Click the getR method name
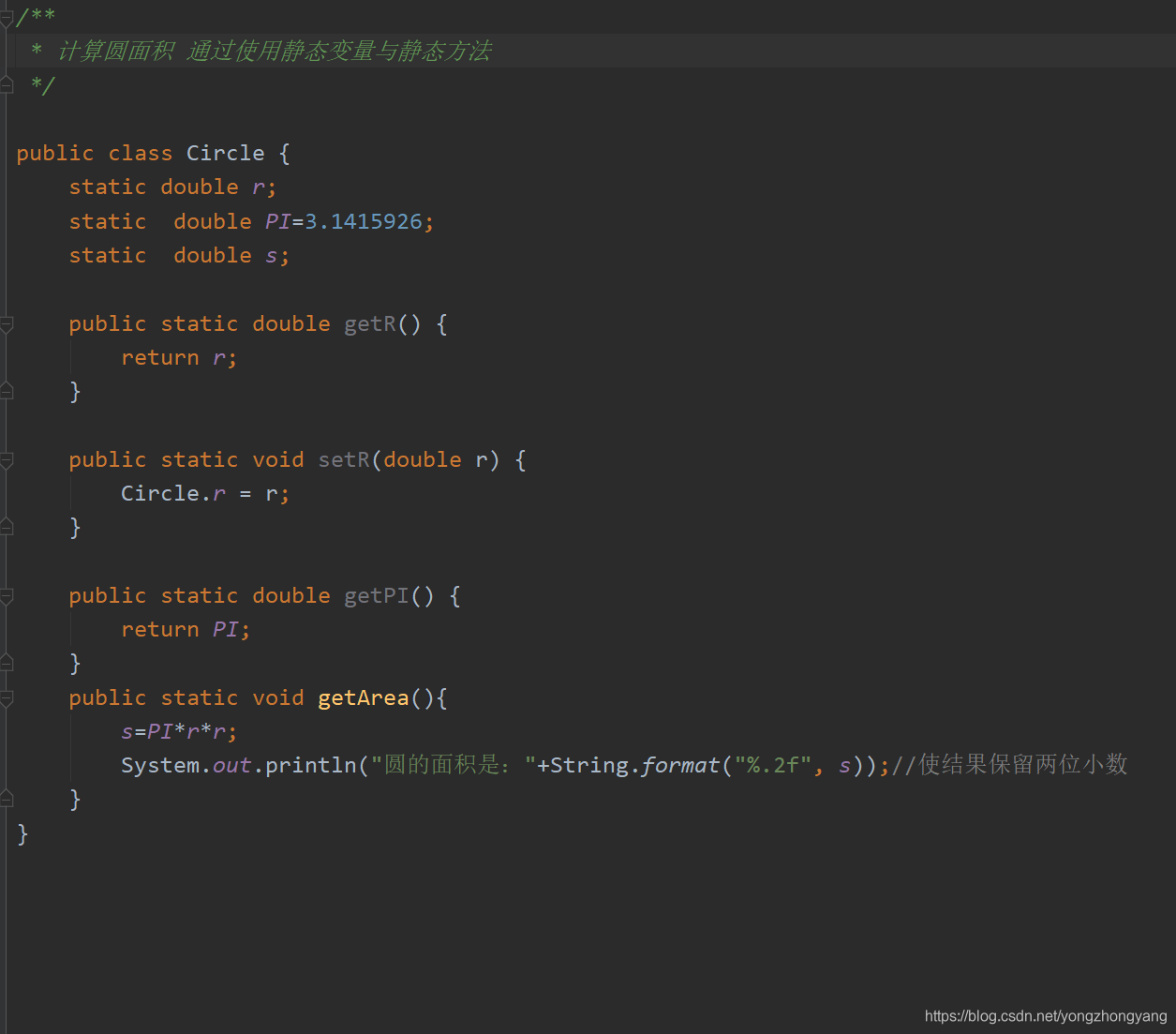Image resolution: width=1176 pixels, height=1034 pixels. pyautogui.click(x=370, y=324)
